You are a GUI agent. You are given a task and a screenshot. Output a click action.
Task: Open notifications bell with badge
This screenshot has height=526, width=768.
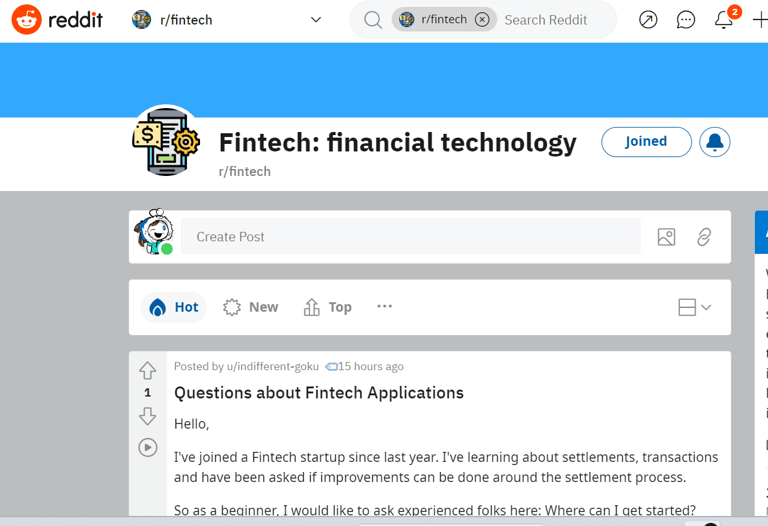click(724, 20)
